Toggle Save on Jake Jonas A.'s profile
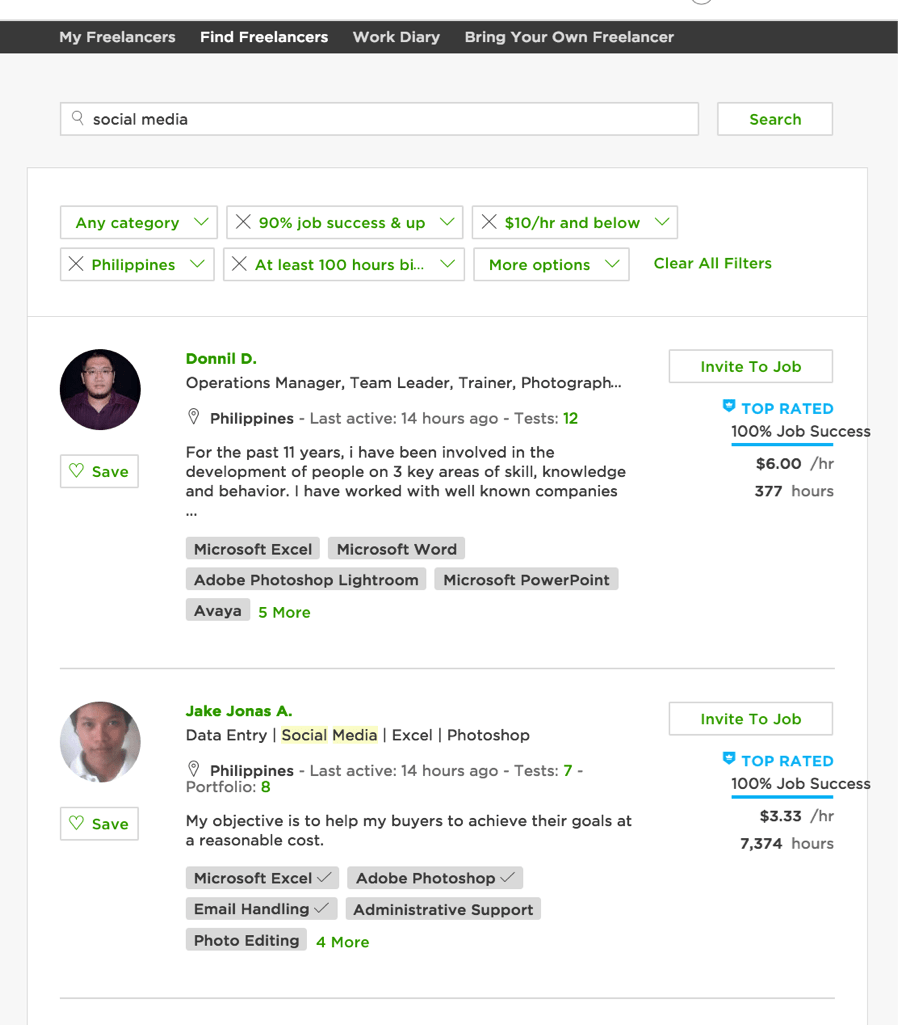The image size is (898, 1025). click(x=98, y=823)
